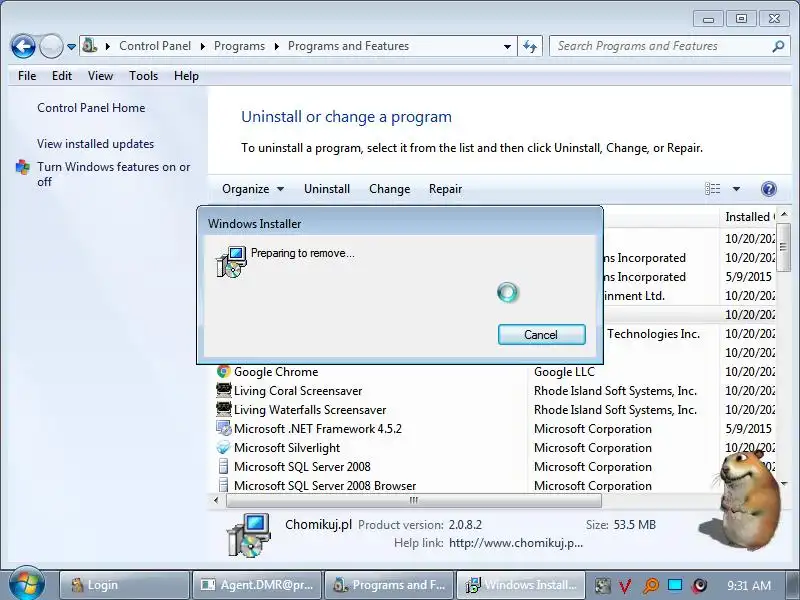Click the blue Help question mark icon
The height and width of the screenshot is (600, 800).
[768, 189]
